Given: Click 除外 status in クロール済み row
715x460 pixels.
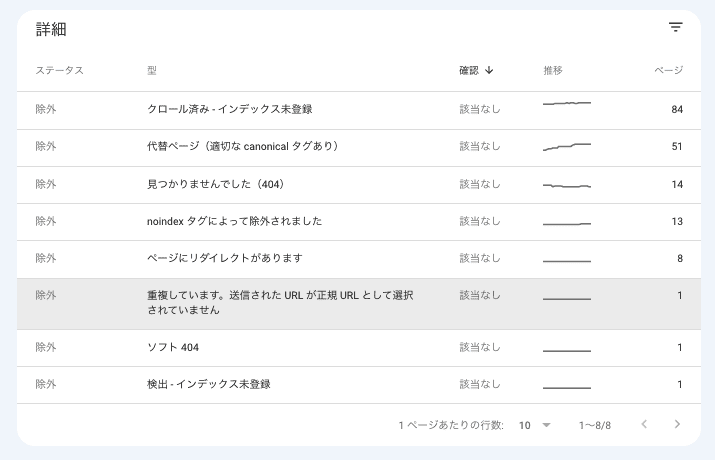Looking at the screenshot, I should pyautogui.click(x=46, y=109).
